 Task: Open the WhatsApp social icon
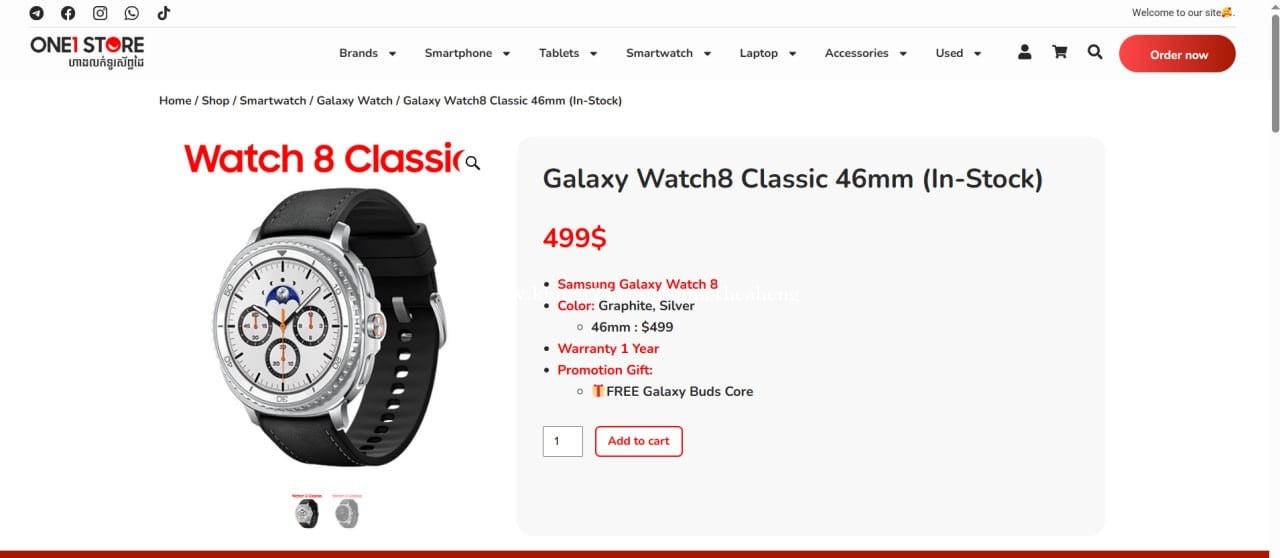point(132,13)
